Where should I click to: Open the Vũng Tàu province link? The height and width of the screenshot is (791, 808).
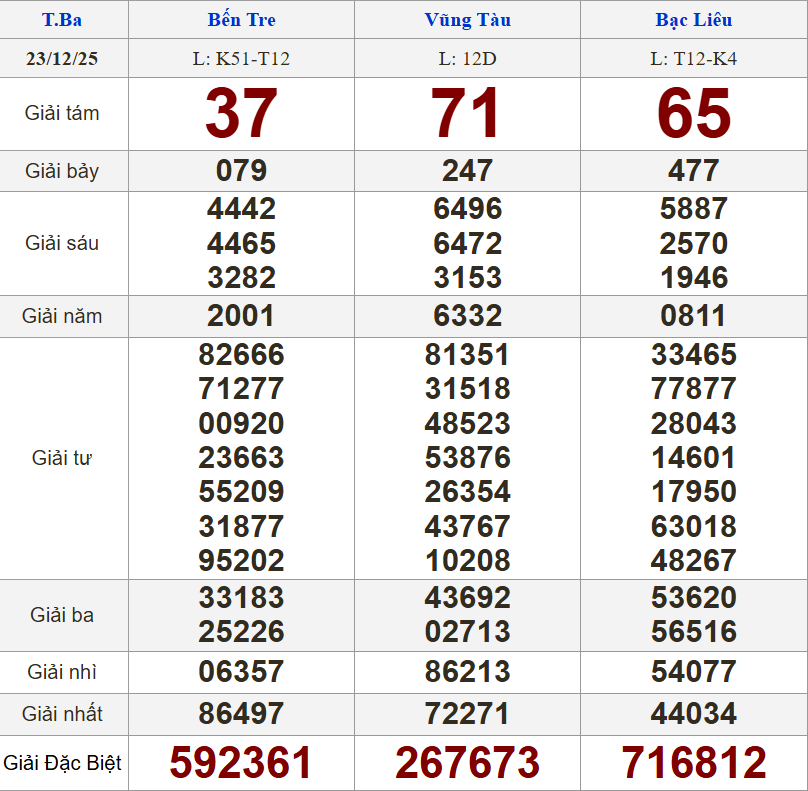click(467, 20)
